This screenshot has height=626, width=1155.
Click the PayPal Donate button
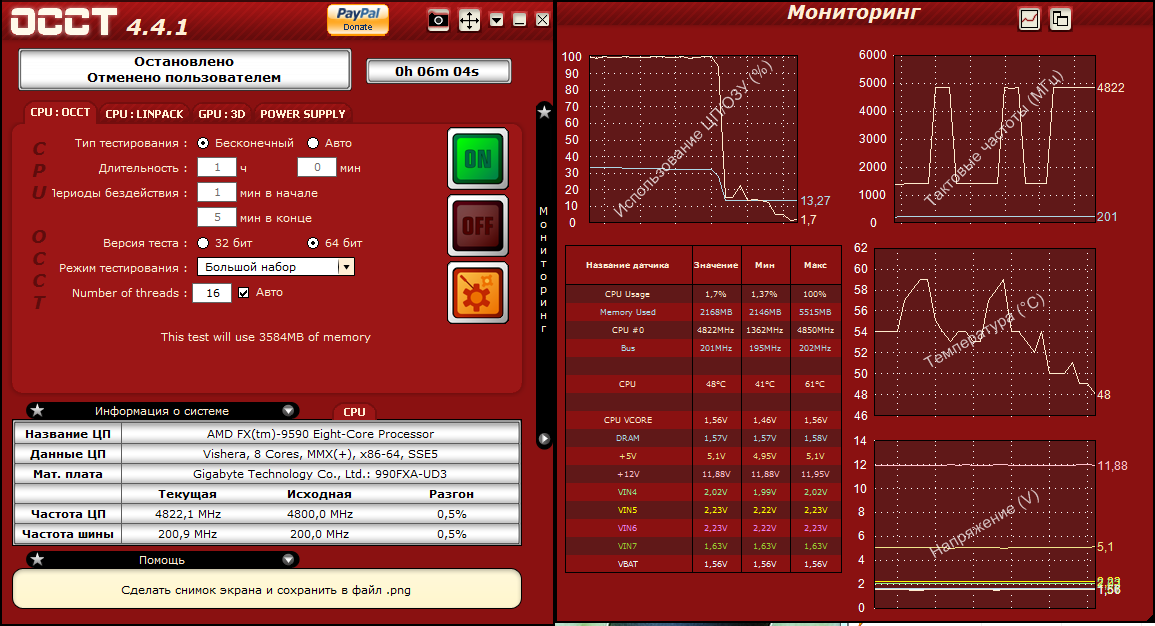[358, 19]
